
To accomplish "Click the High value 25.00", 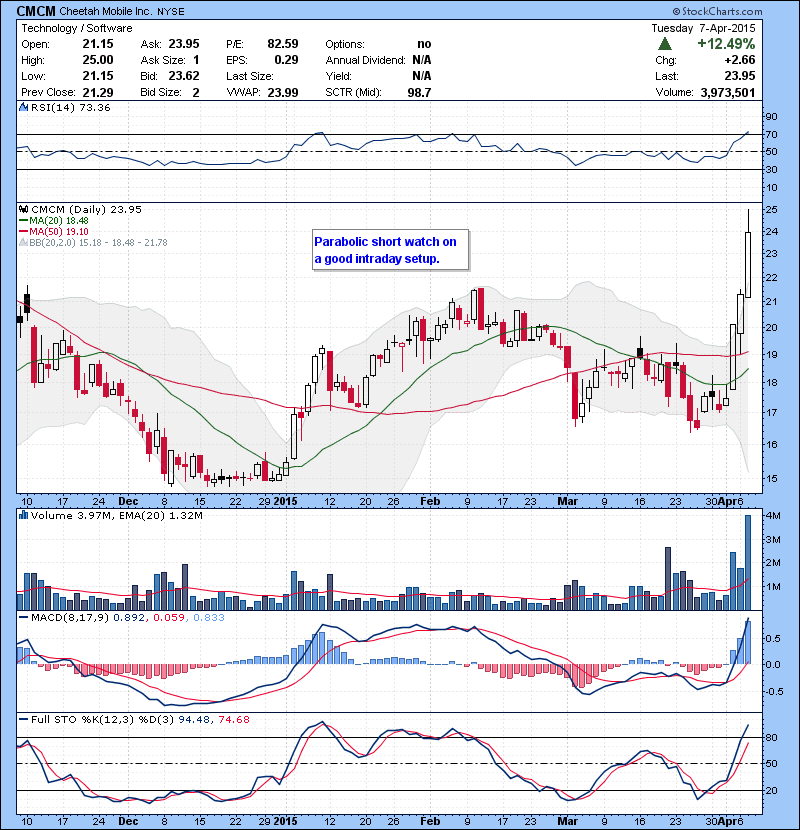I will 98,60.
